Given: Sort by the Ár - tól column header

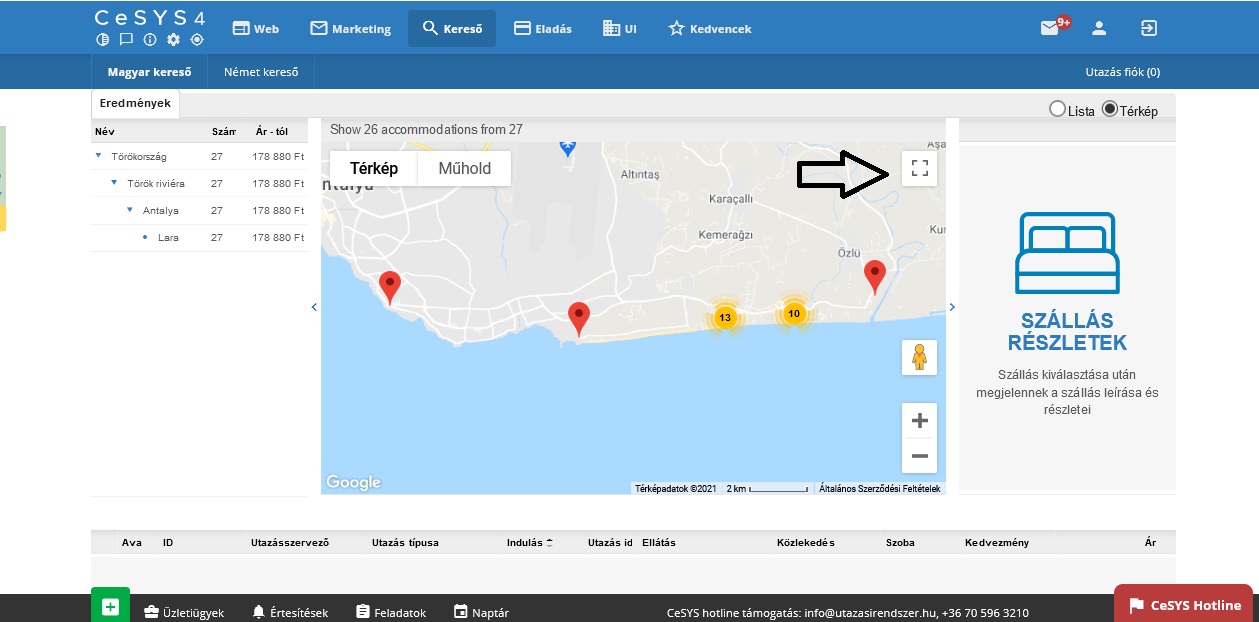Looking at the screenshot, I should (x=270, y=131).
